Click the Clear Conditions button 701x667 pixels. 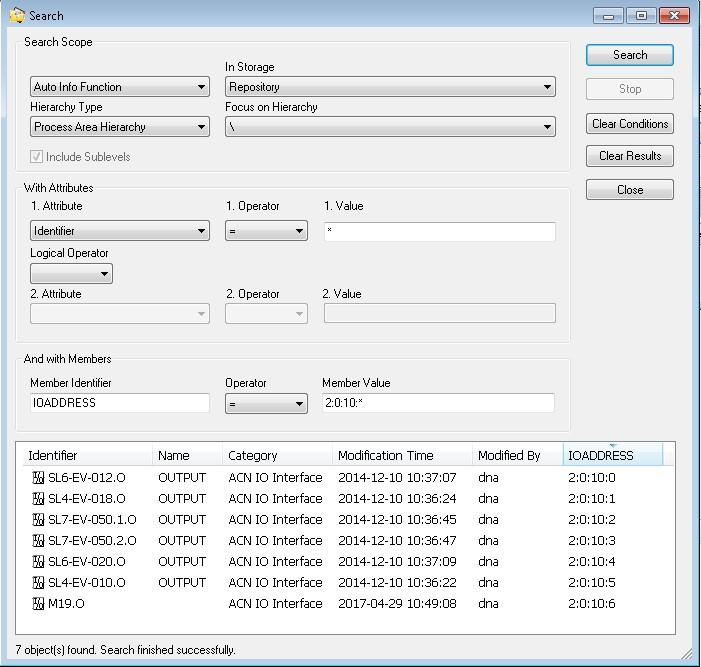click(629, 123)
